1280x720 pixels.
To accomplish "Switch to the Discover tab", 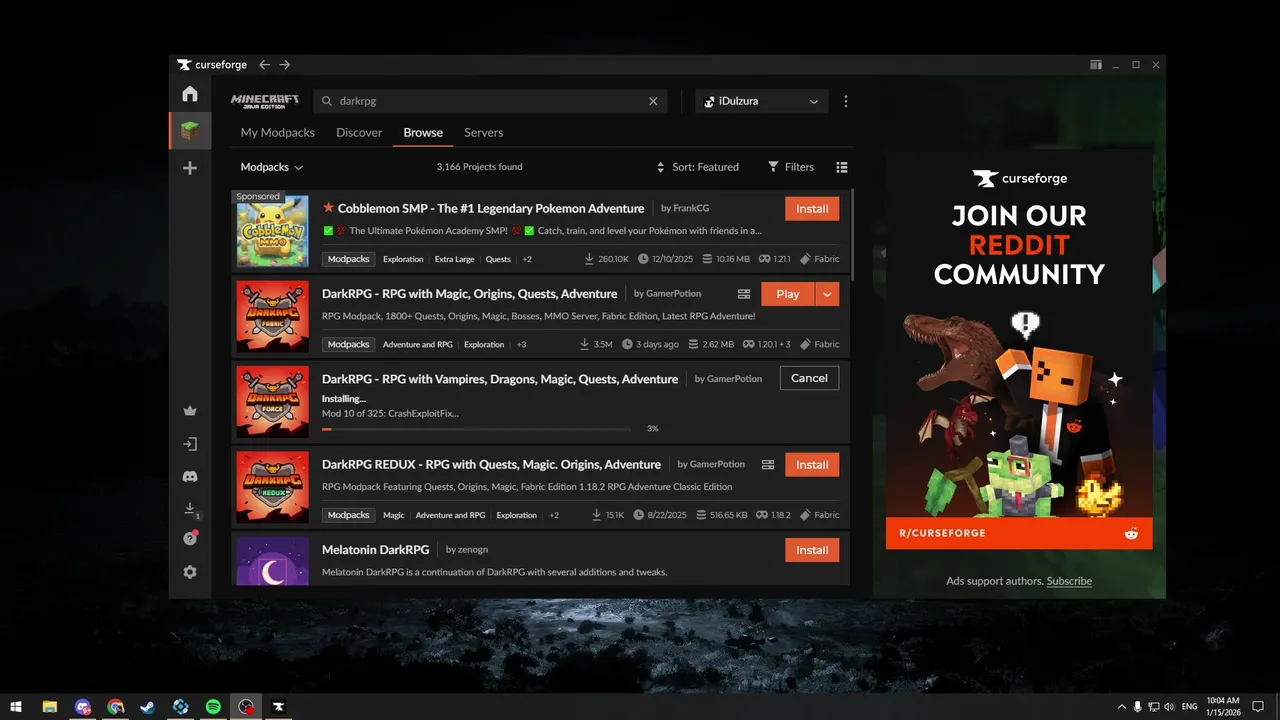I will pos(359,133).
